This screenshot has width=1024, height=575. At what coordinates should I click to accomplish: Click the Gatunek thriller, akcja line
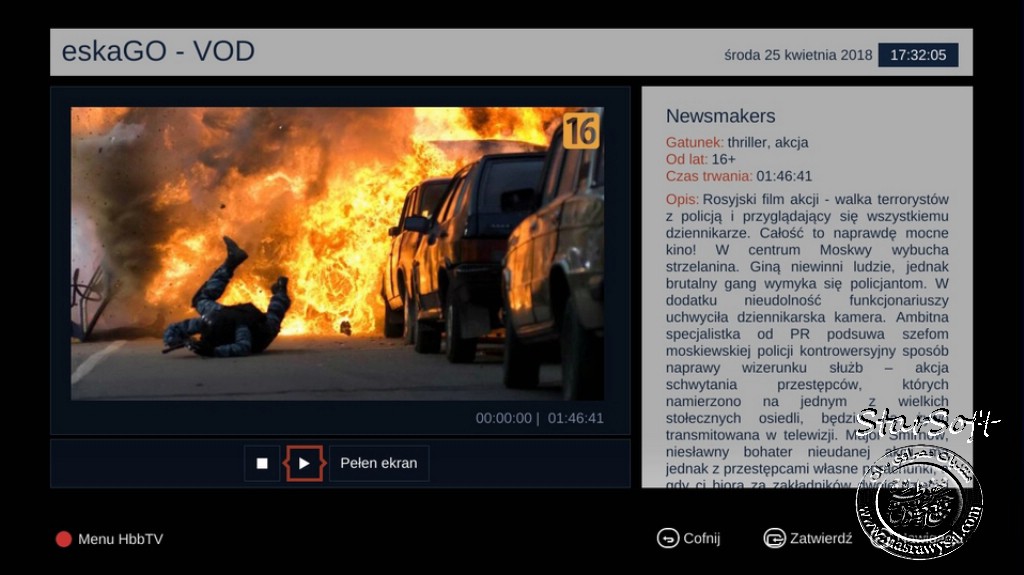pyautogui.click(x=737, y=142)
